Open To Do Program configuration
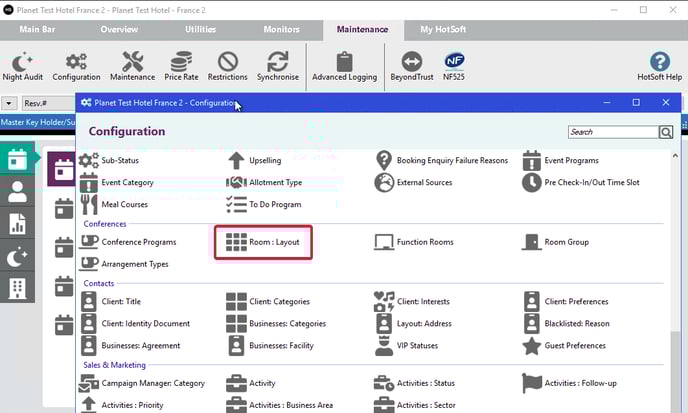This screenshot has height=413, width=688. [x=264, y=205]
